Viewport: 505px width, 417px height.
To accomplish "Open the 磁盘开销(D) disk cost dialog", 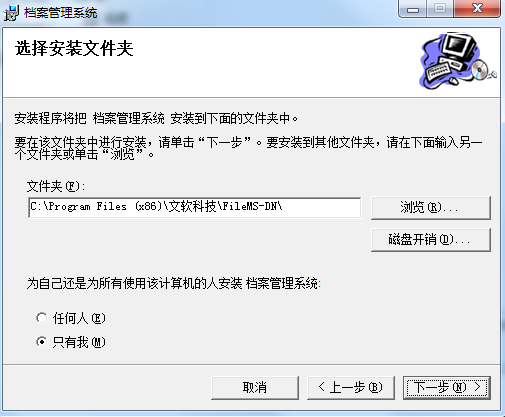I will [431, 240].
